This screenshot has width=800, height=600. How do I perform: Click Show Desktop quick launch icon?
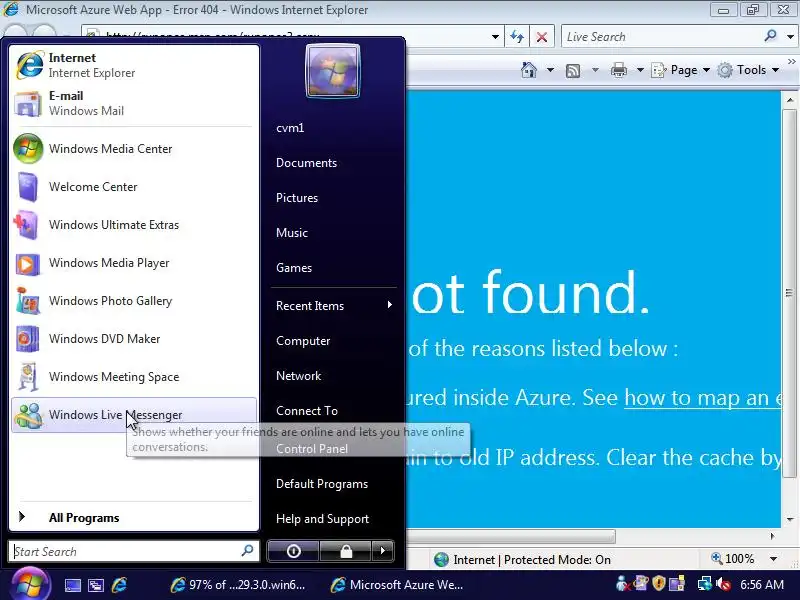click(72, 585)
